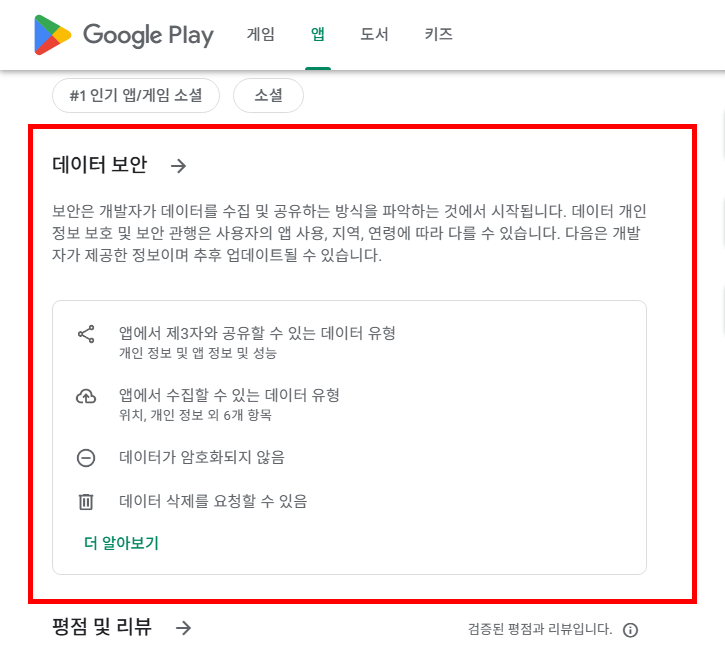Click the text 개인 정보 및 앱 정보 및 성능
This screenshot has height=647, width=725.
(198, 353)
